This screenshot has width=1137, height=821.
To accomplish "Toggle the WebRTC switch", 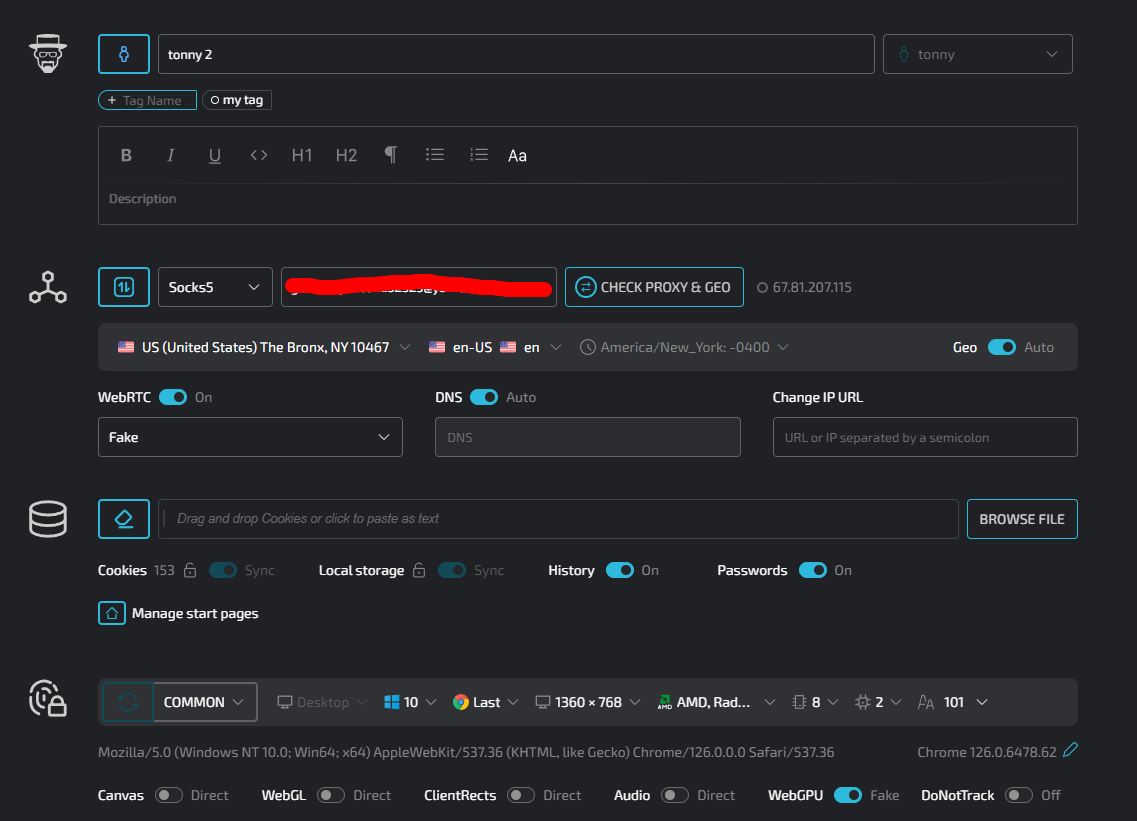I will pyautogui.click(x=173, y=397).
